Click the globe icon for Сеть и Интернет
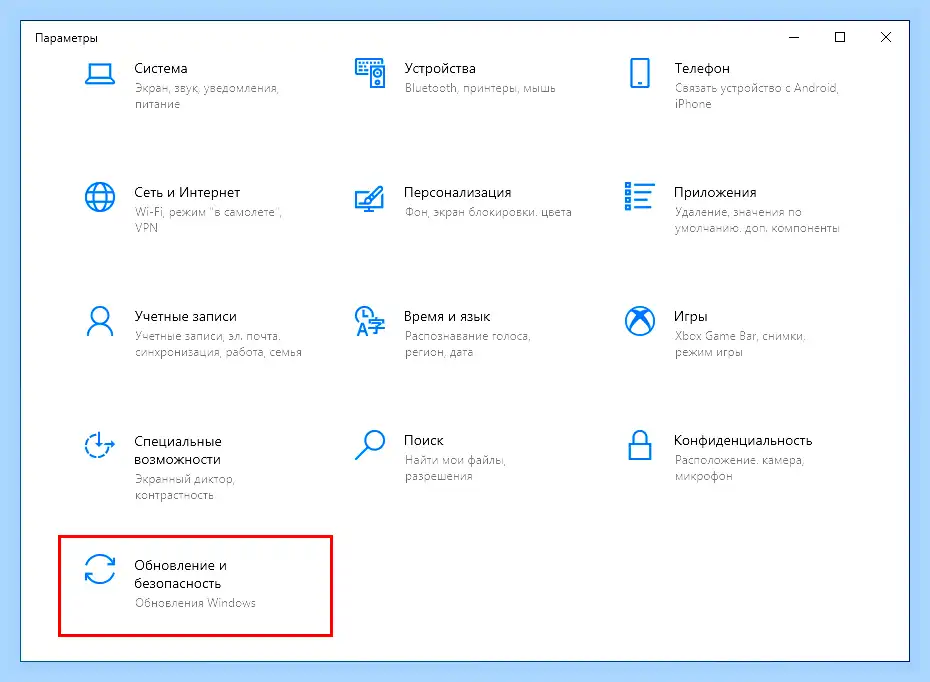This screenshot has height=682, width=930. click(100, 197)
